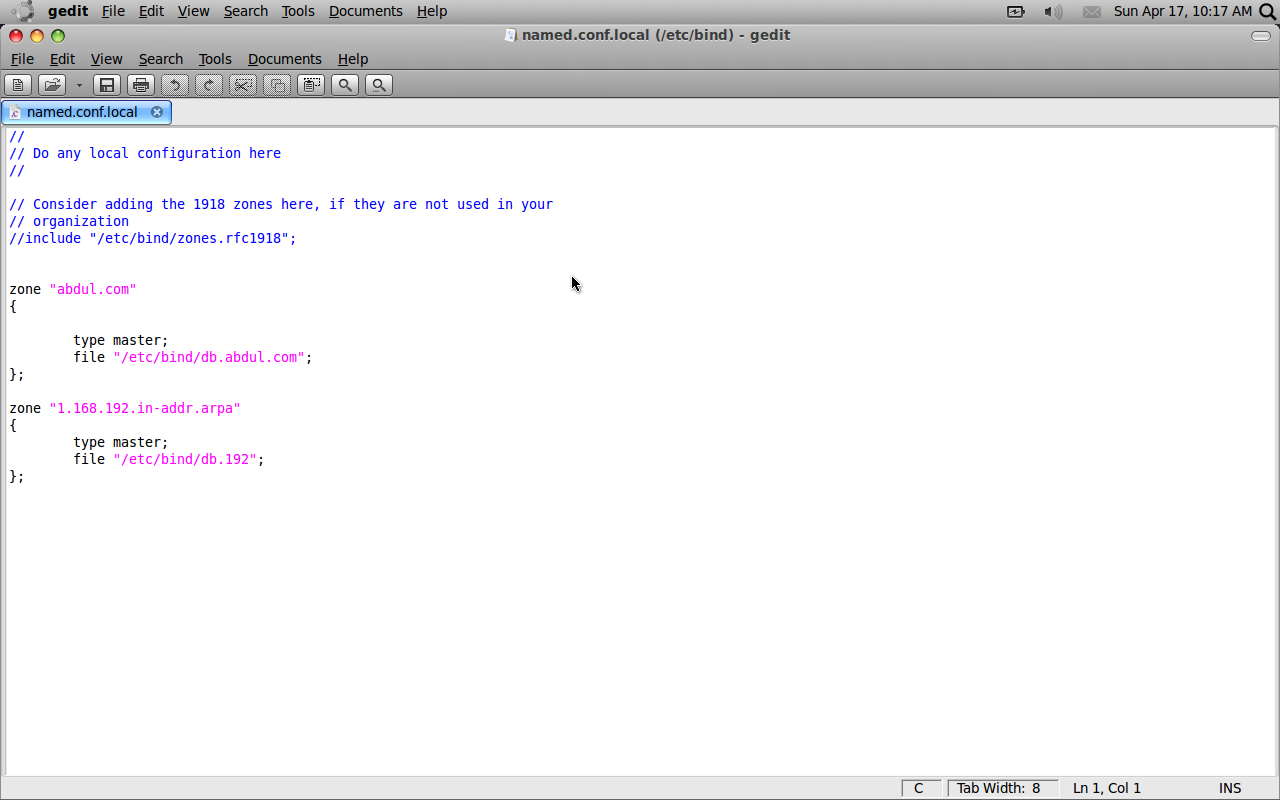Image resolution: width=1280 pixels, height=800 pixels.
Task: Click the INS insert mode indicator
Action: (x=1230, y=788)
